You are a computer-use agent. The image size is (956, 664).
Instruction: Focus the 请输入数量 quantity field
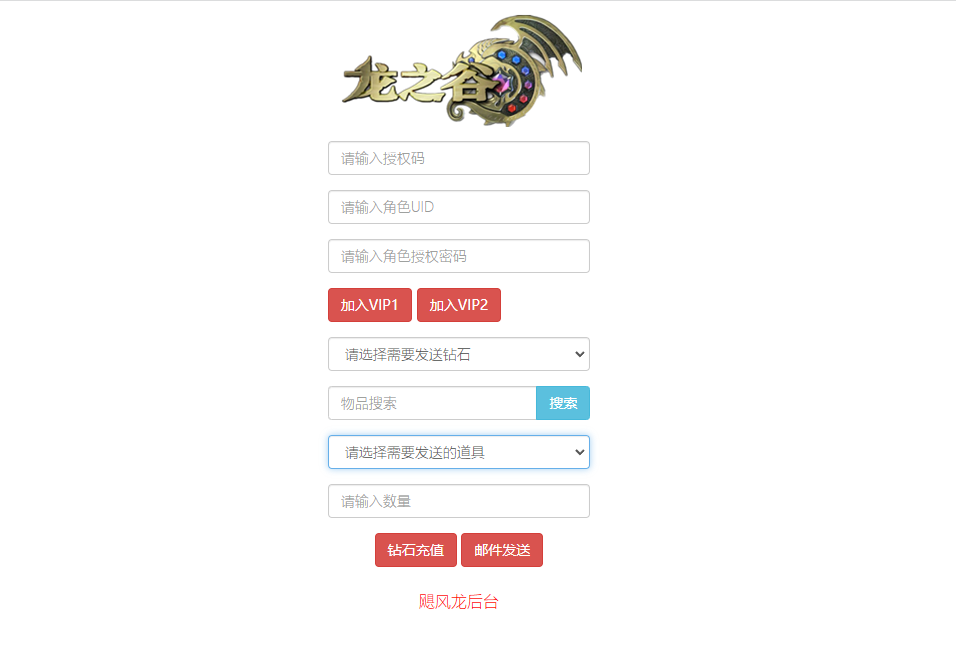[458, 501]
